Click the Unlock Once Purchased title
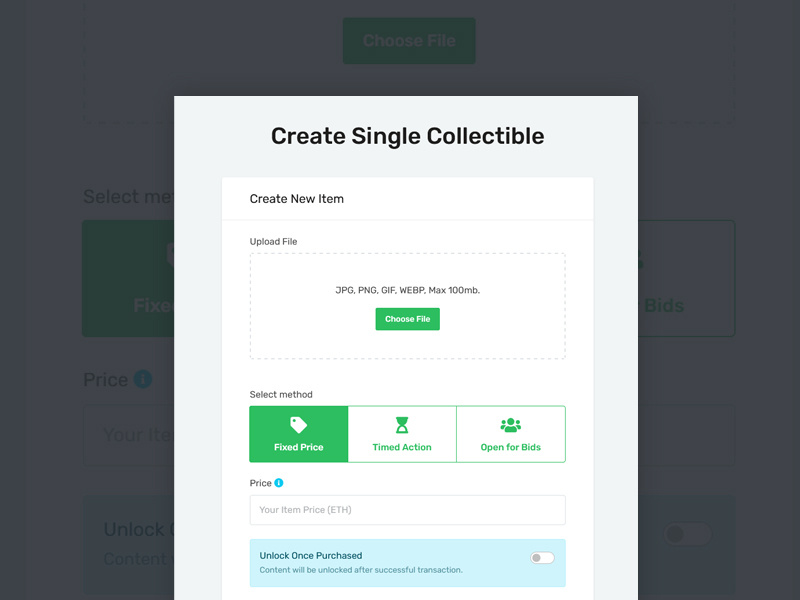This screenshot has width=800, height=600. coord(311,556)
